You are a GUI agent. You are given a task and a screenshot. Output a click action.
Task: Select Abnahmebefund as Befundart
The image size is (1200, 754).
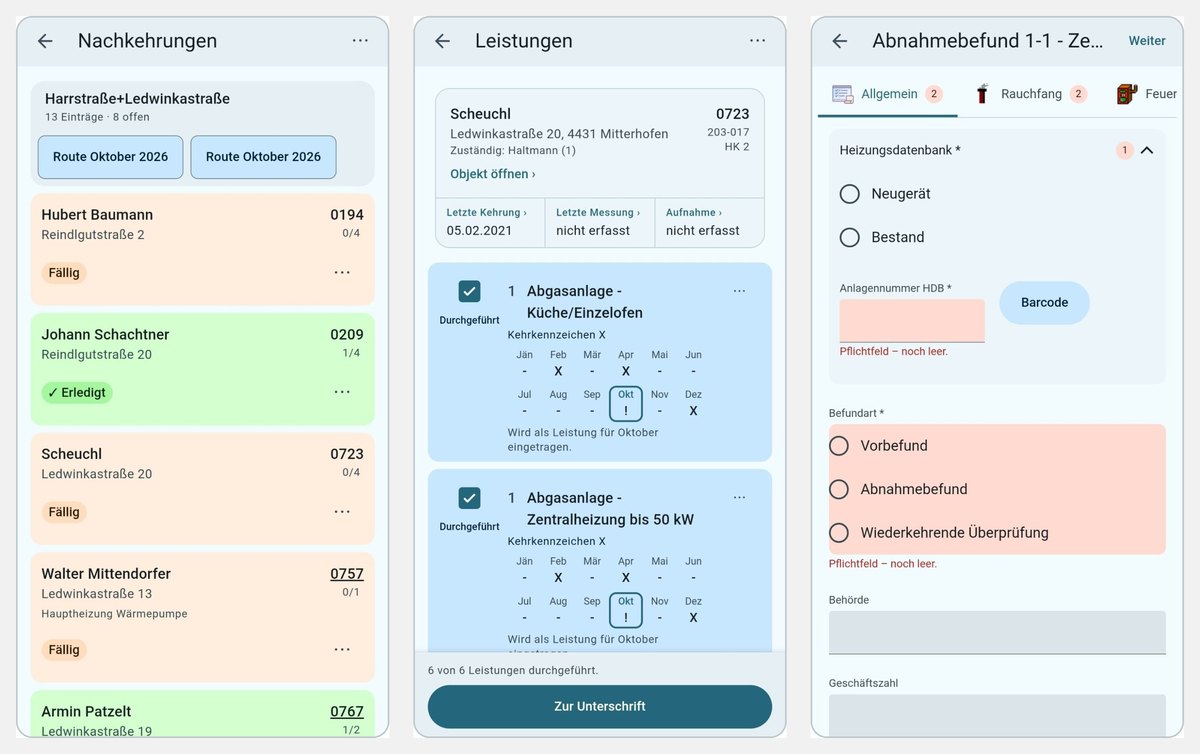(x=839, y=489)
